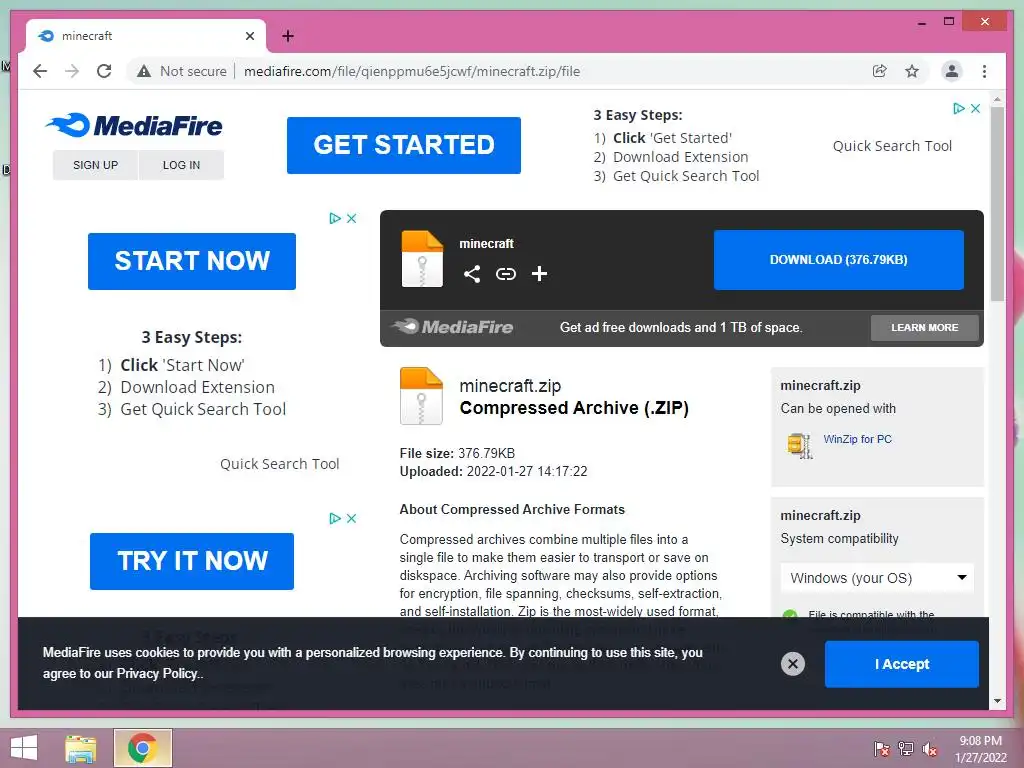Click the Chrome taskbar icon
The image size is (1024, 768).
142,748
